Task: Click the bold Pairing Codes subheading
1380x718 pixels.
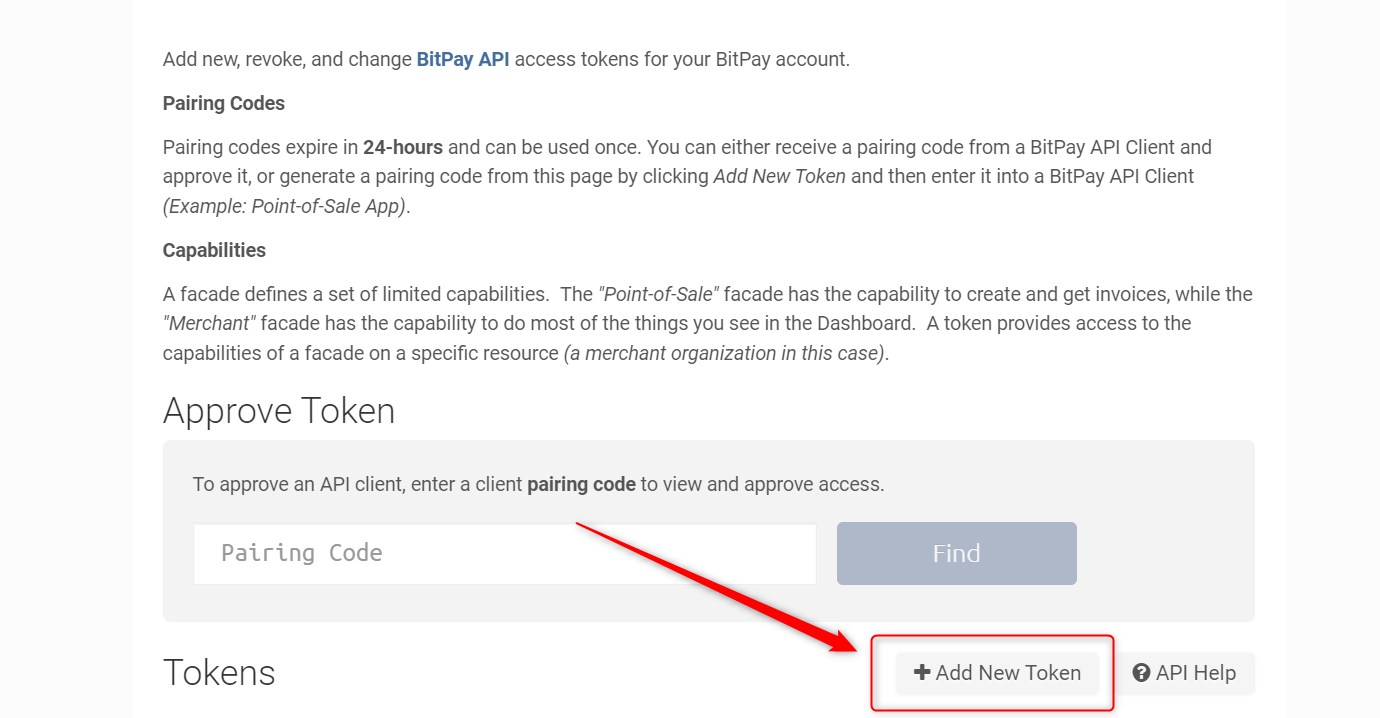Action: click(224, 103)
